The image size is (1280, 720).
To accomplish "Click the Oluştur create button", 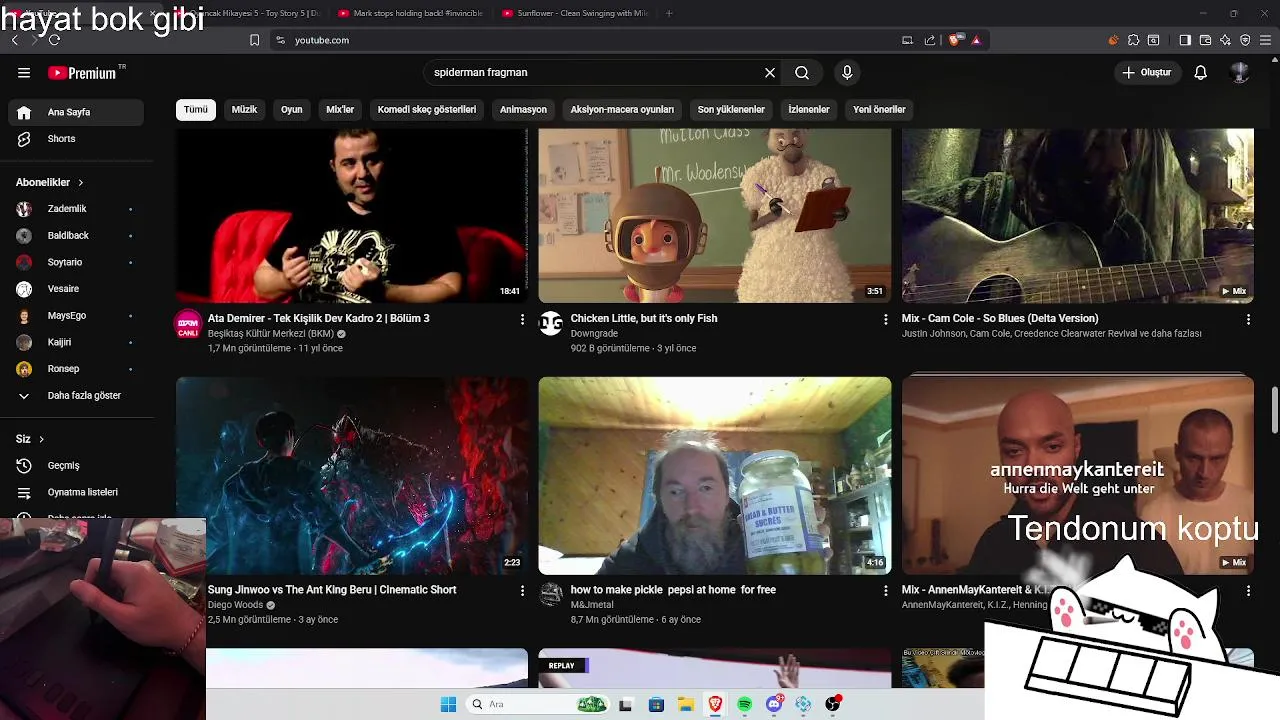I will tap(1146, 73).
